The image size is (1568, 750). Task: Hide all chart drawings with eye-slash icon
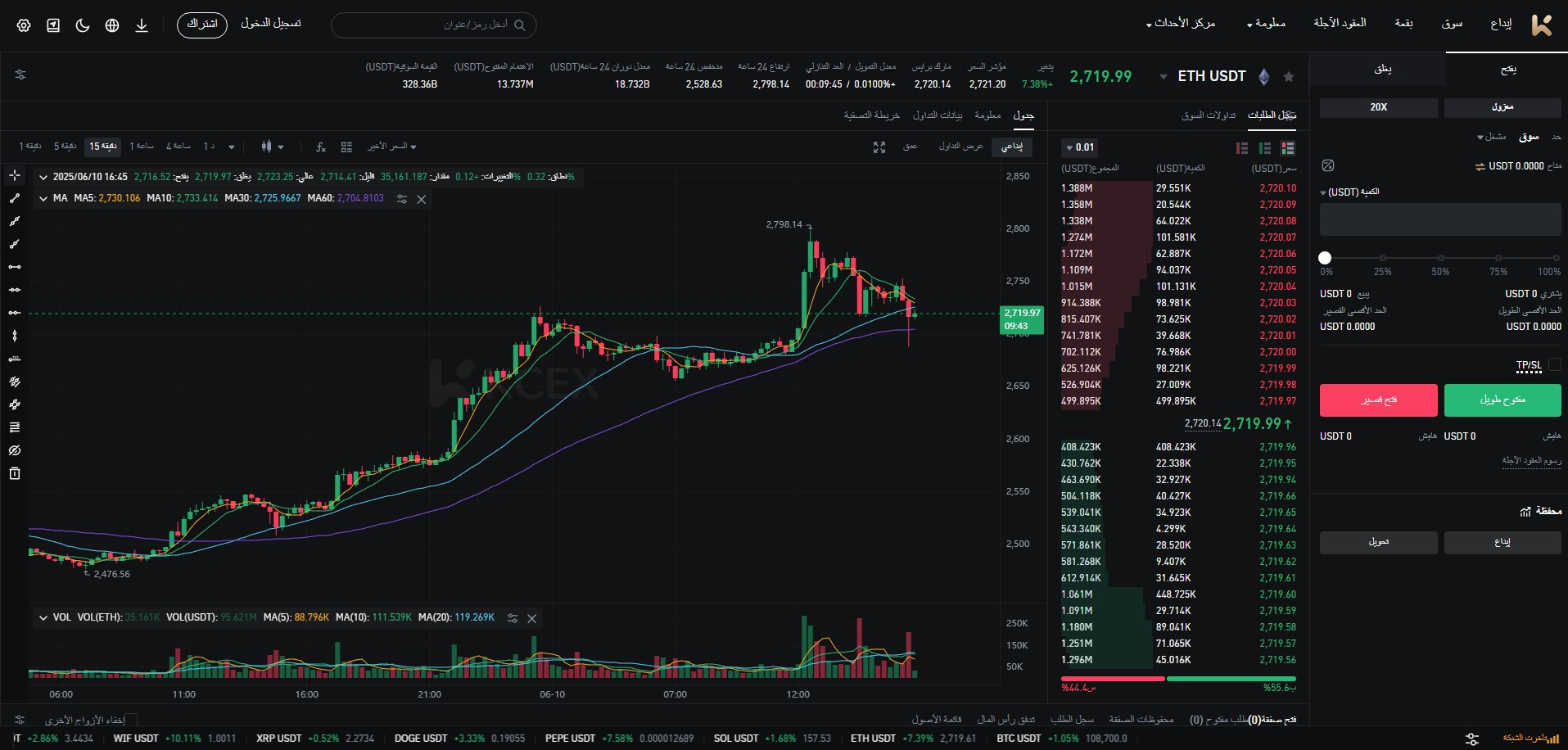[14, 450]
